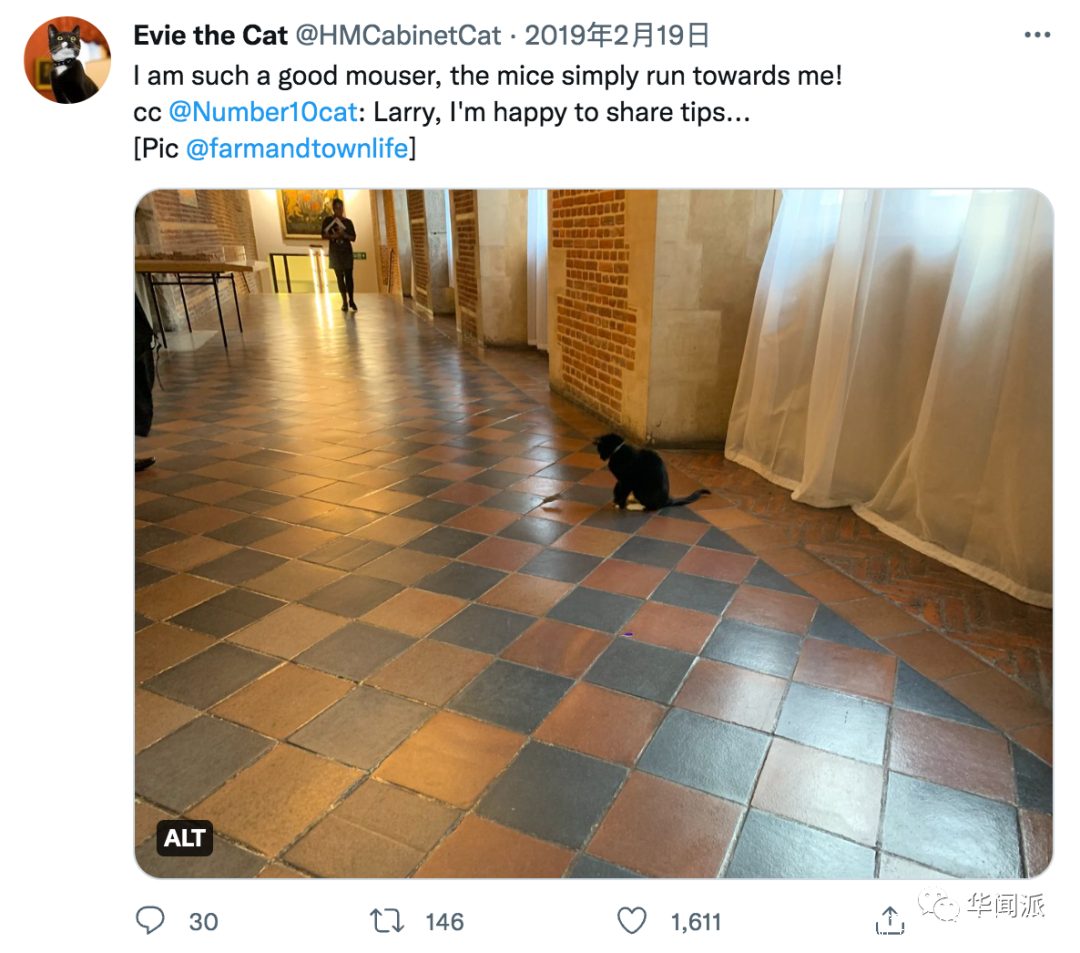The width and height of the screenshot is (1080, 953).
Task: Click the like count 1,611
Action: point(696,921)
